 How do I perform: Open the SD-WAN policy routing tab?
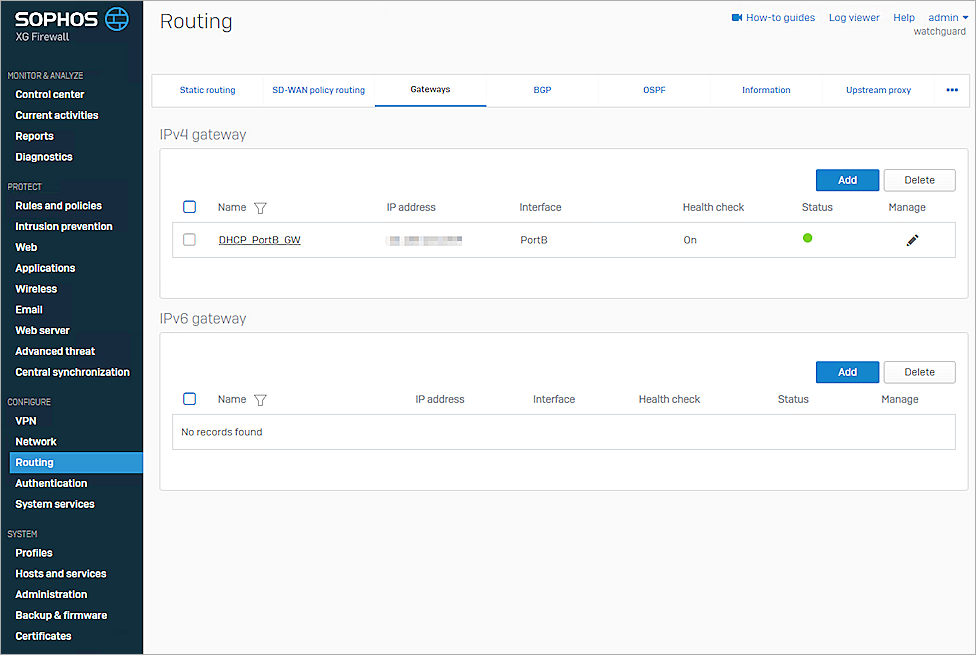pyautogui.click(x=318, y=89)
